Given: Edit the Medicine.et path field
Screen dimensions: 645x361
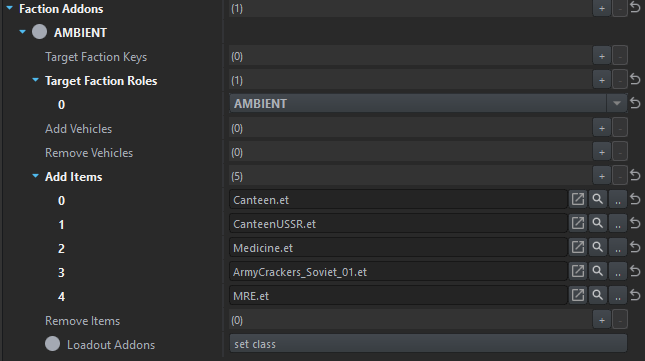Looking at the screenshot, I should (x=398, y=247).
